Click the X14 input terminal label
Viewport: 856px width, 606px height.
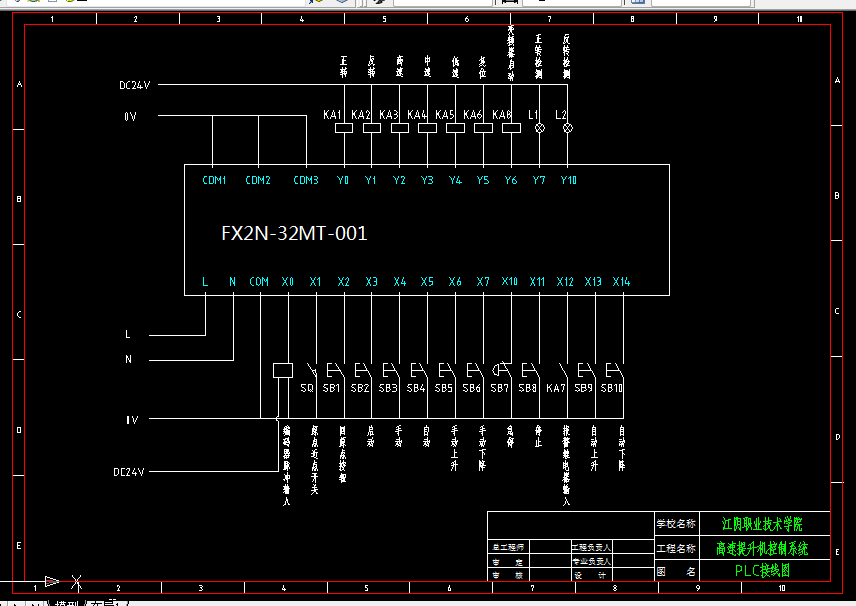(x=621, y=282)
